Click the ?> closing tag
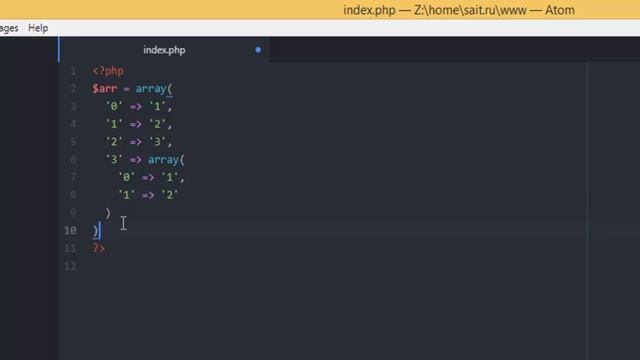Viewport: 640px width, 360px height. [99, 248]
